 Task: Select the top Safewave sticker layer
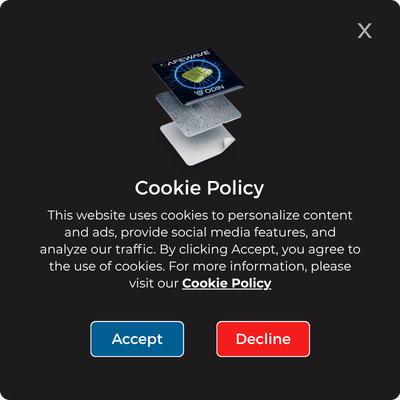click(198, 76)
